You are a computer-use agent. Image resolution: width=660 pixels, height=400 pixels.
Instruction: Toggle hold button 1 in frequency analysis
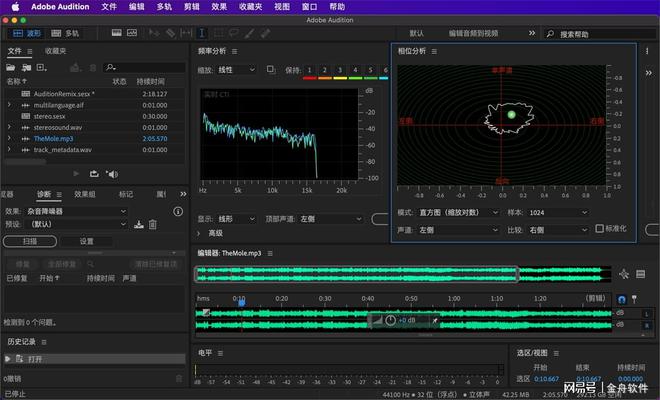309,70
